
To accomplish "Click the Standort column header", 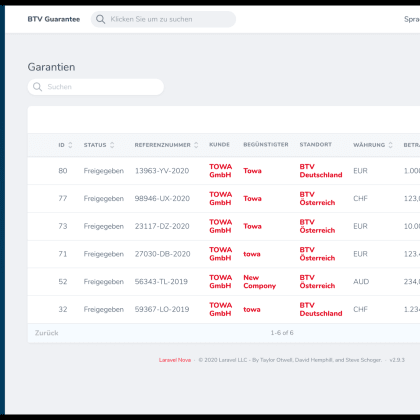I will point(316,145).
